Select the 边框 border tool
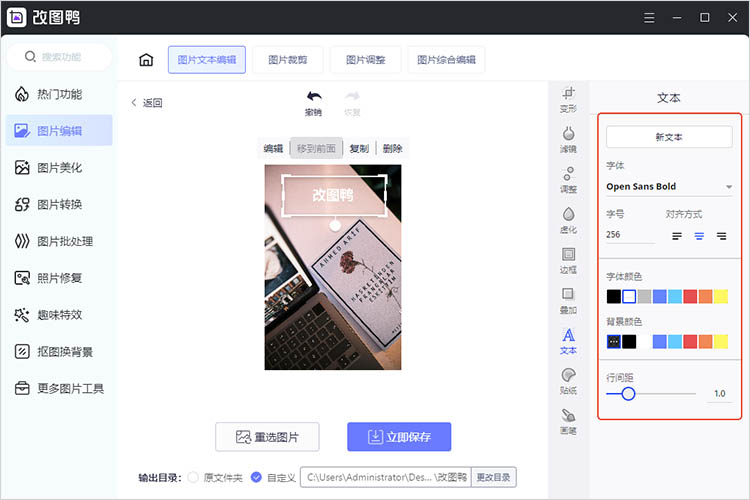 tap(568, 260)
